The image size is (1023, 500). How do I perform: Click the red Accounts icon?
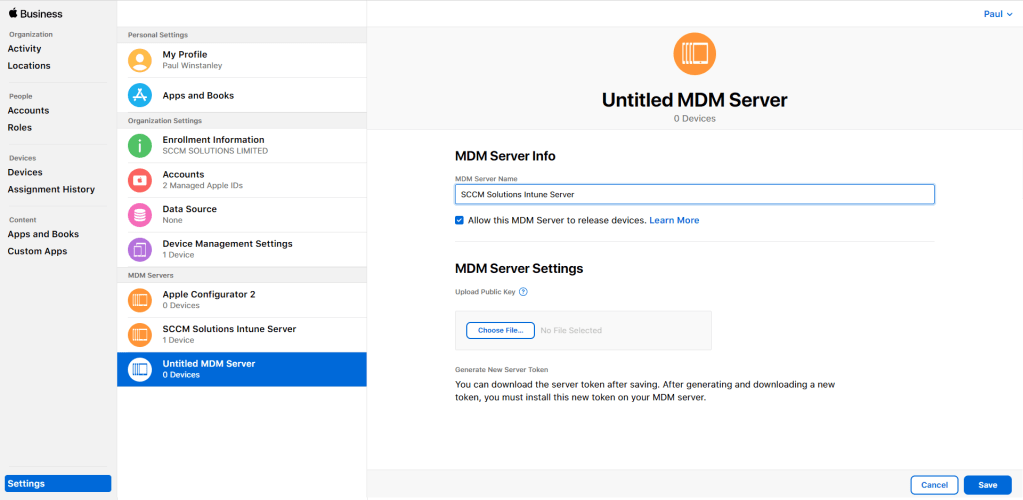click(x=141, y=180)
